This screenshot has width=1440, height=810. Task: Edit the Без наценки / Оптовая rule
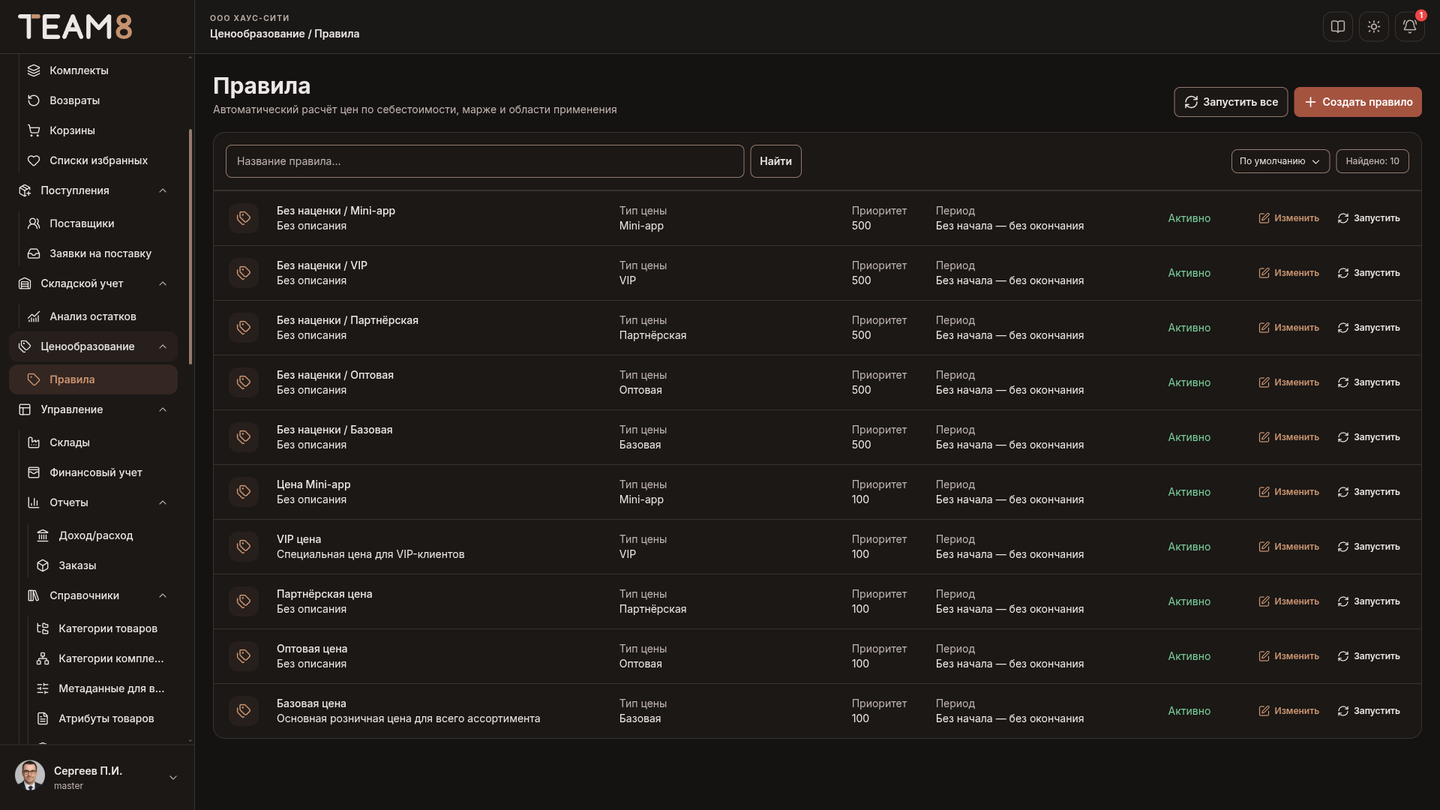click(1289, 383)
